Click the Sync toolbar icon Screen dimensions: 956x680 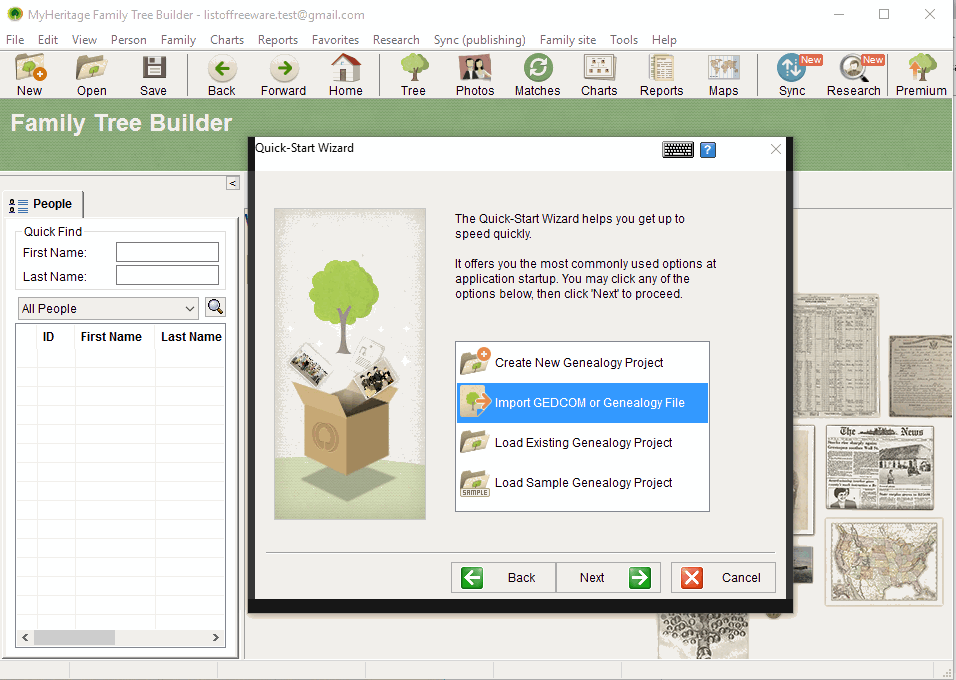(x=792, y=74)
